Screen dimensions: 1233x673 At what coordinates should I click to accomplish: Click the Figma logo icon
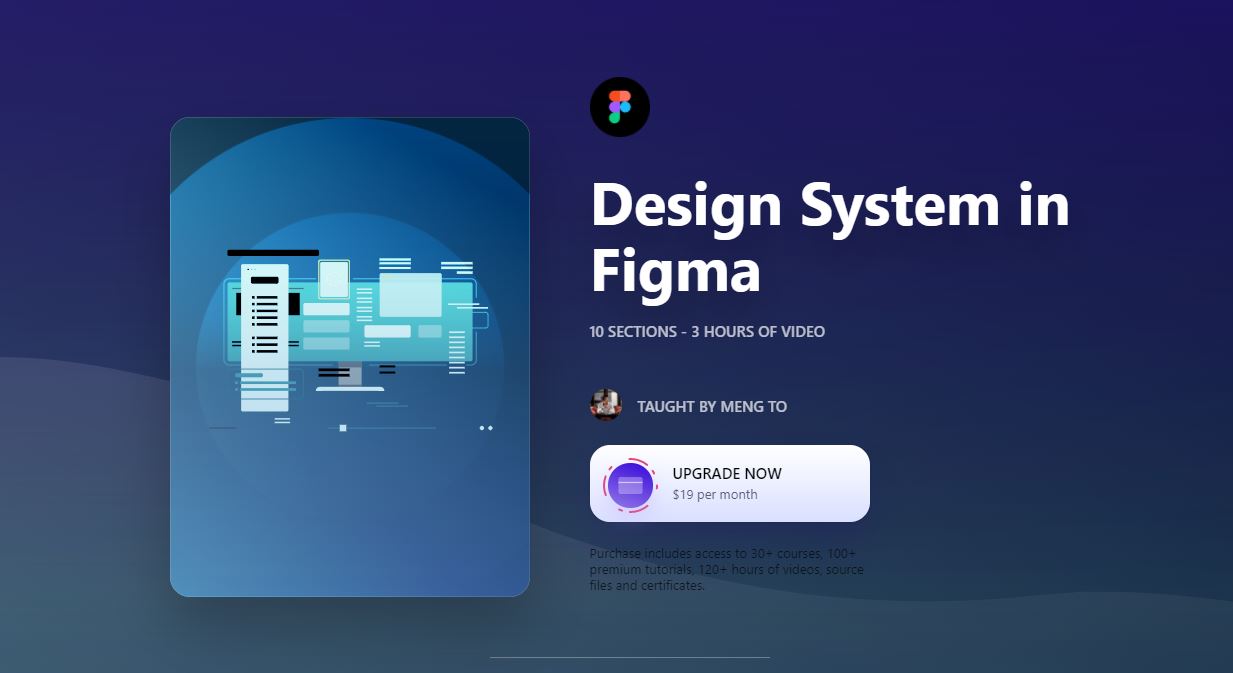[620, 107]
